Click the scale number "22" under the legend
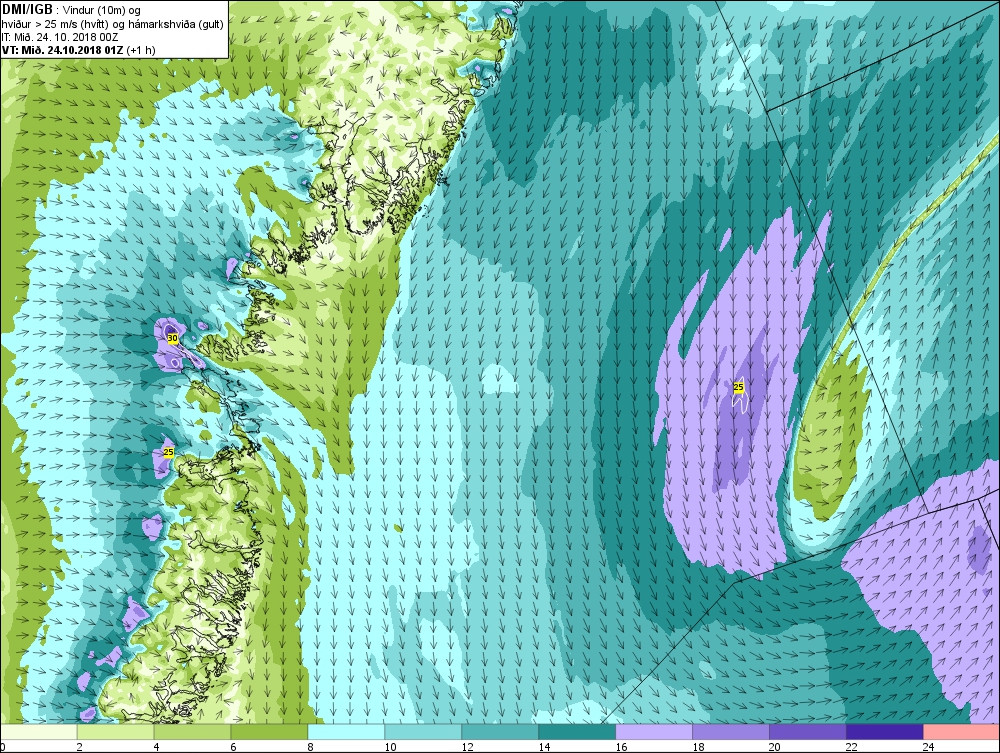Image resolution: width=1000 pixels, height=753 pixels. (852, 747)
